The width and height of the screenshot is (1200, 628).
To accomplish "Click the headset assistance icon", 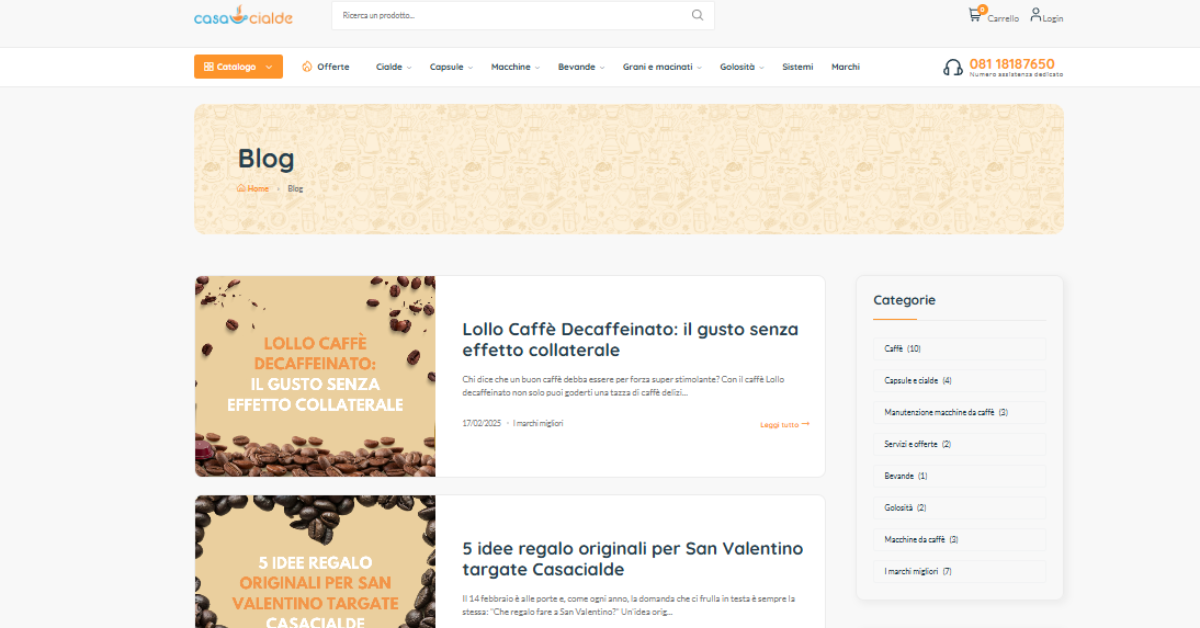I will click(953, 67).
